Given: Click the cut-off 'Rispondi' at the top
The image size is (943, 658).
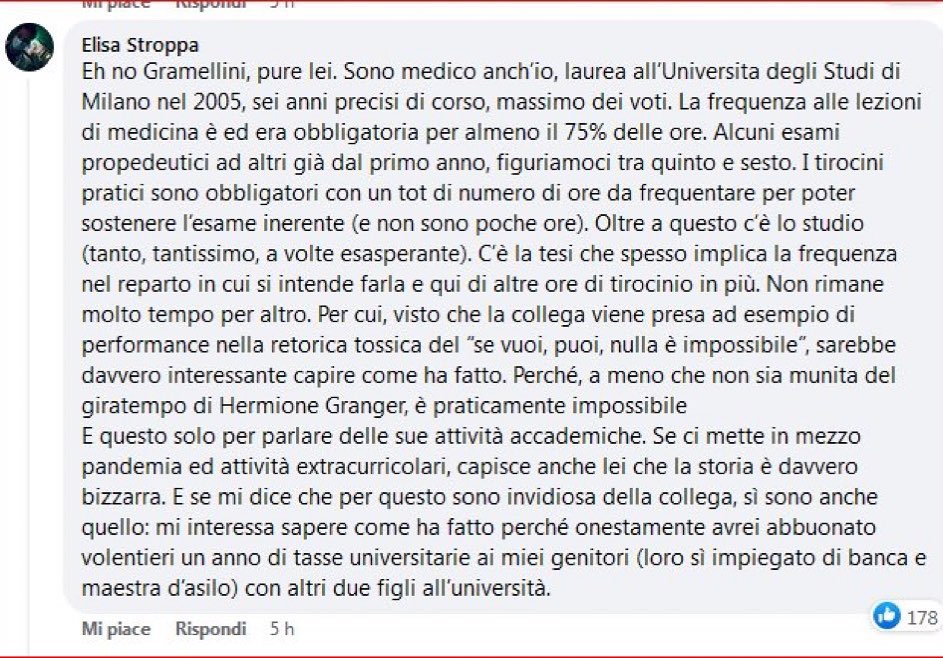Looking at the screenshot, I should point(210,4).
